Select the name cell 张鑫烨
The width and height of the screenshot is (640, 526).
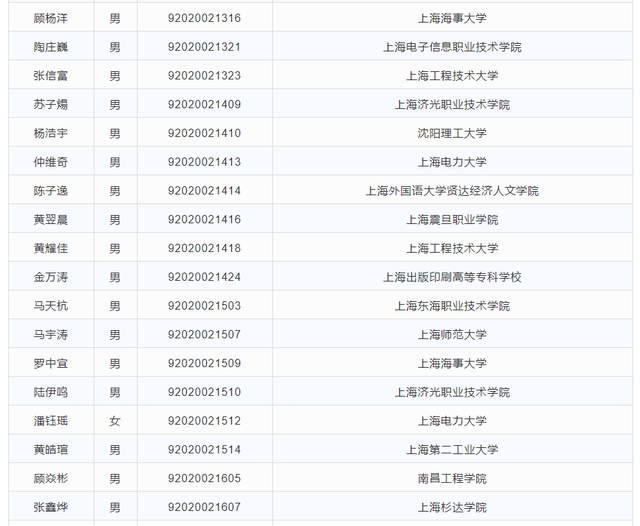coord(51,507)
